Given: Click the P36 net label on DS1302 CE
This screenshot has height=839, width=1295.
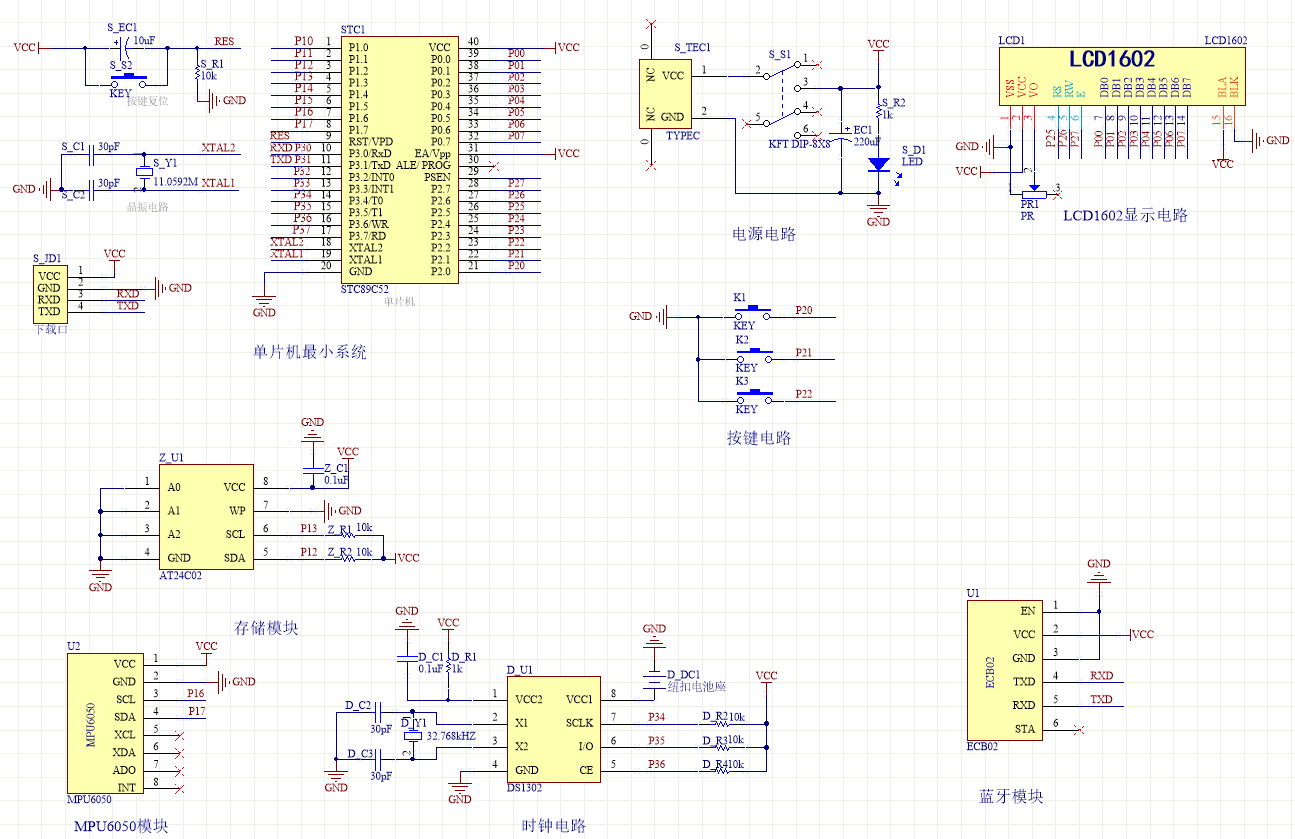Looking at the screenshot, I should (x=656, y=765).
